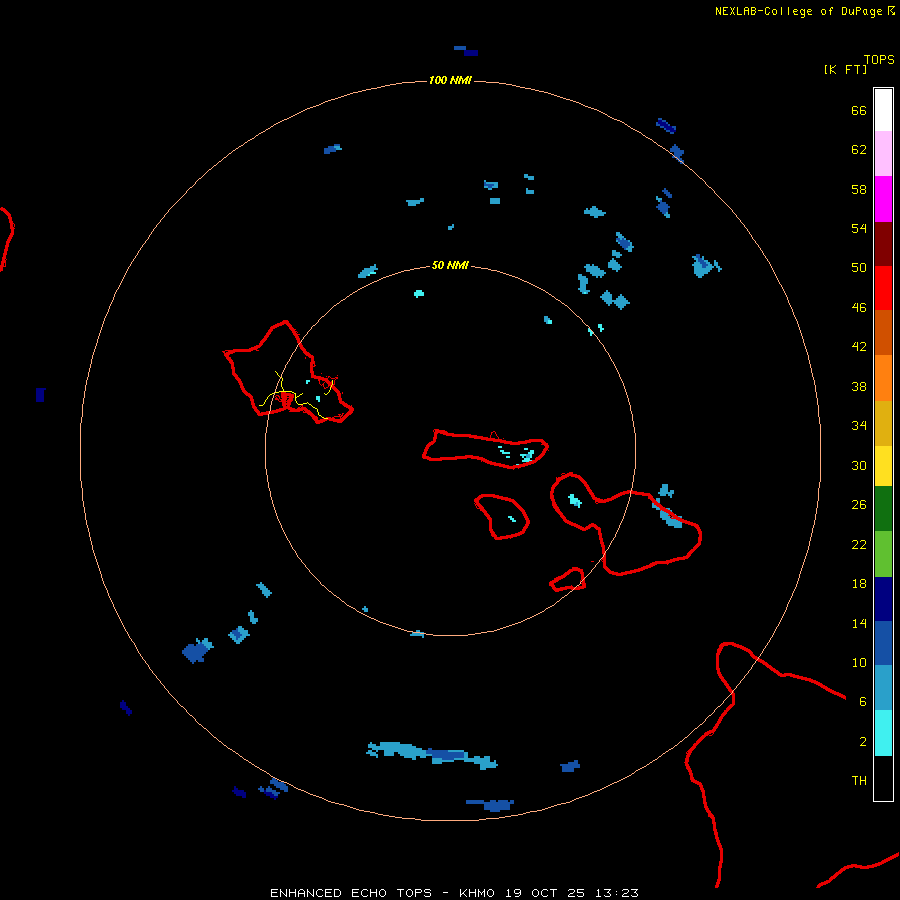The image size is (900, 900).
Task: Click the 58 legend value
Action: (859, 189)
